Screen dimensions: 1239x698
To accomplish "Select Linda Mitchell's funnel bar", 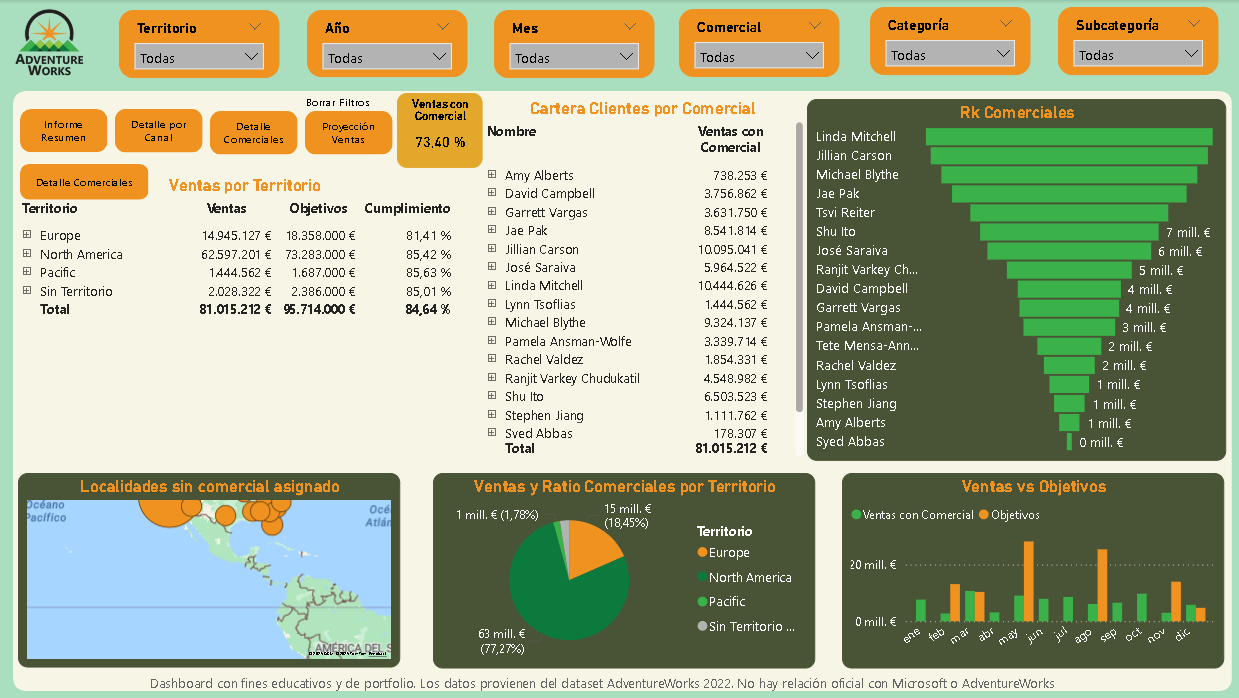I will 1068,137.
